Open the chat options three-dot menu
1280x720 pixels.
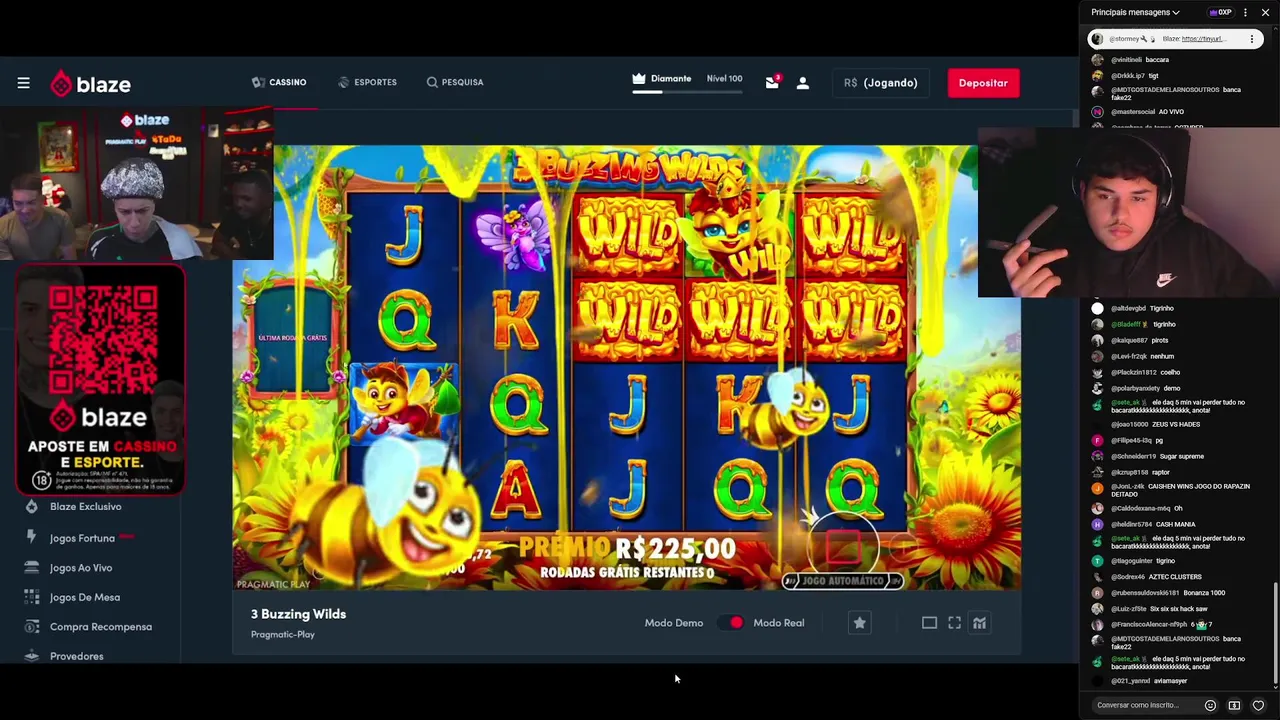1245,12
